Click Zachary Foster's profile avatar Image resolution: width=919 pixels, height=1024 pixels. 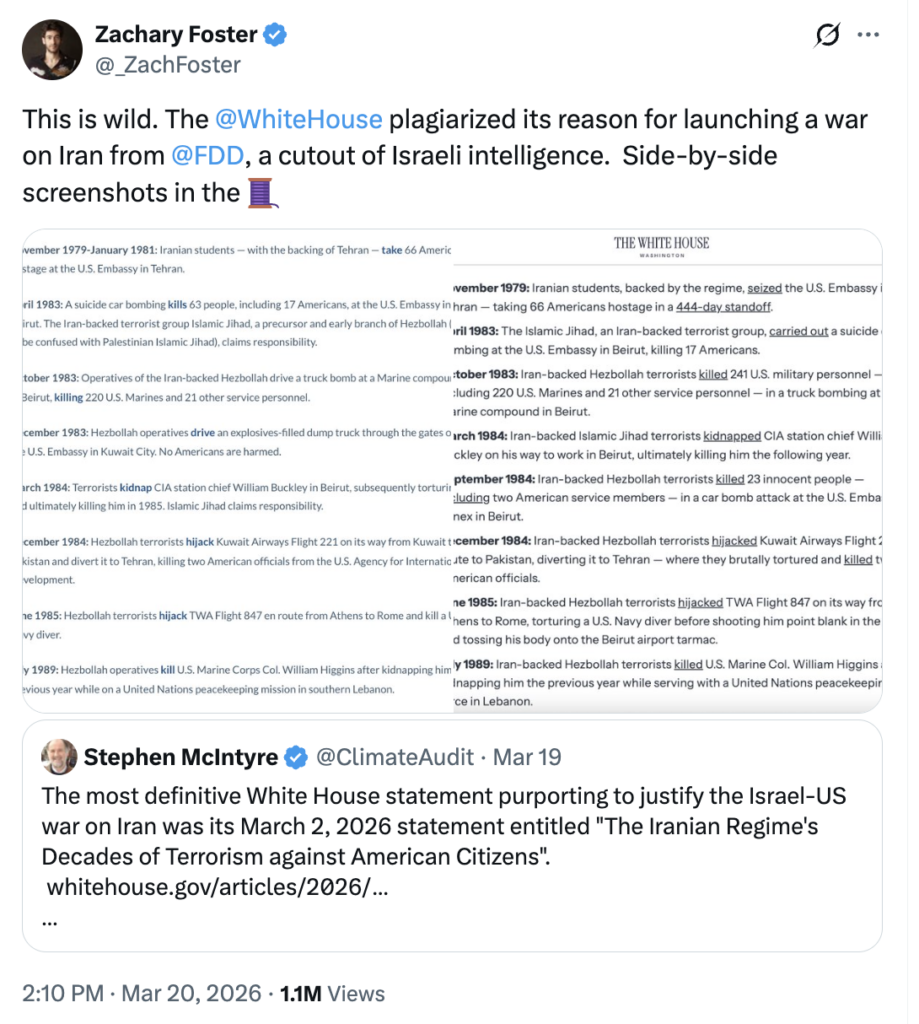point(52,50)
